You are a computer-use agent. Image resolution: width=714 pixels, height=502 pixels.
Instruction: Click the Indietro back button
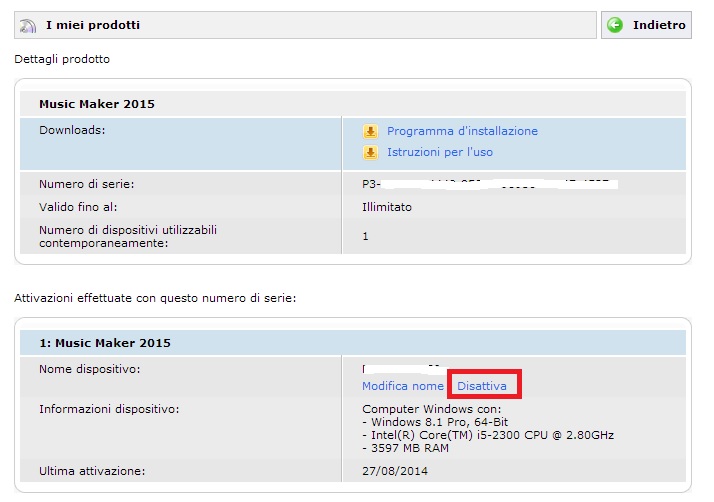tap(646, 25)
